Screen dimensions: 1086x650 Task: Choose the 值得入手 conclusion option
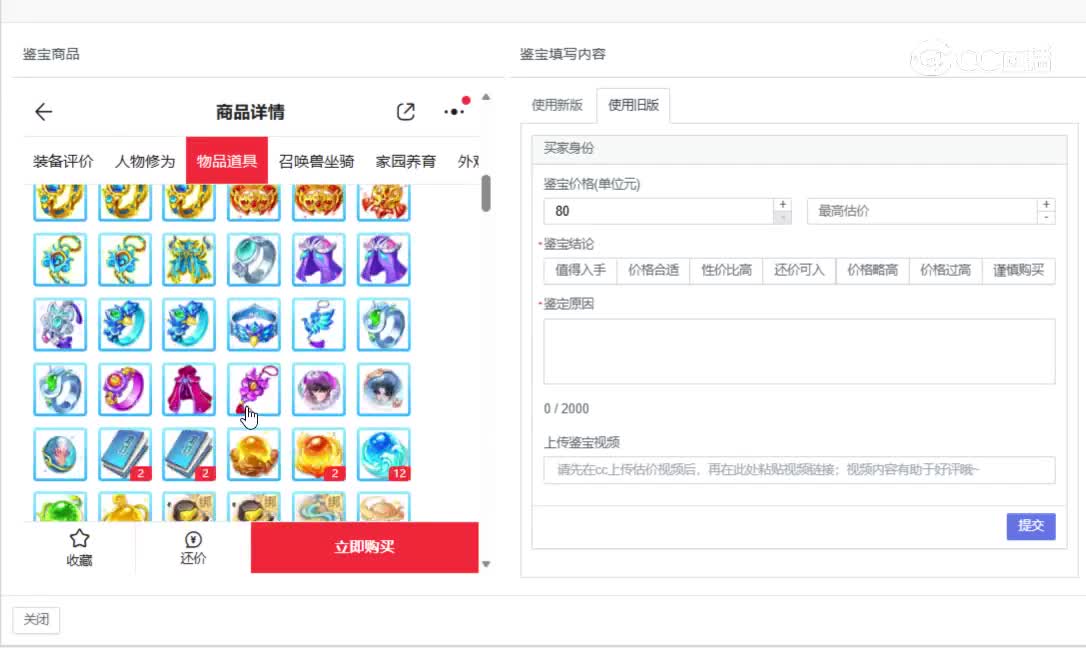tap(580, 270)
